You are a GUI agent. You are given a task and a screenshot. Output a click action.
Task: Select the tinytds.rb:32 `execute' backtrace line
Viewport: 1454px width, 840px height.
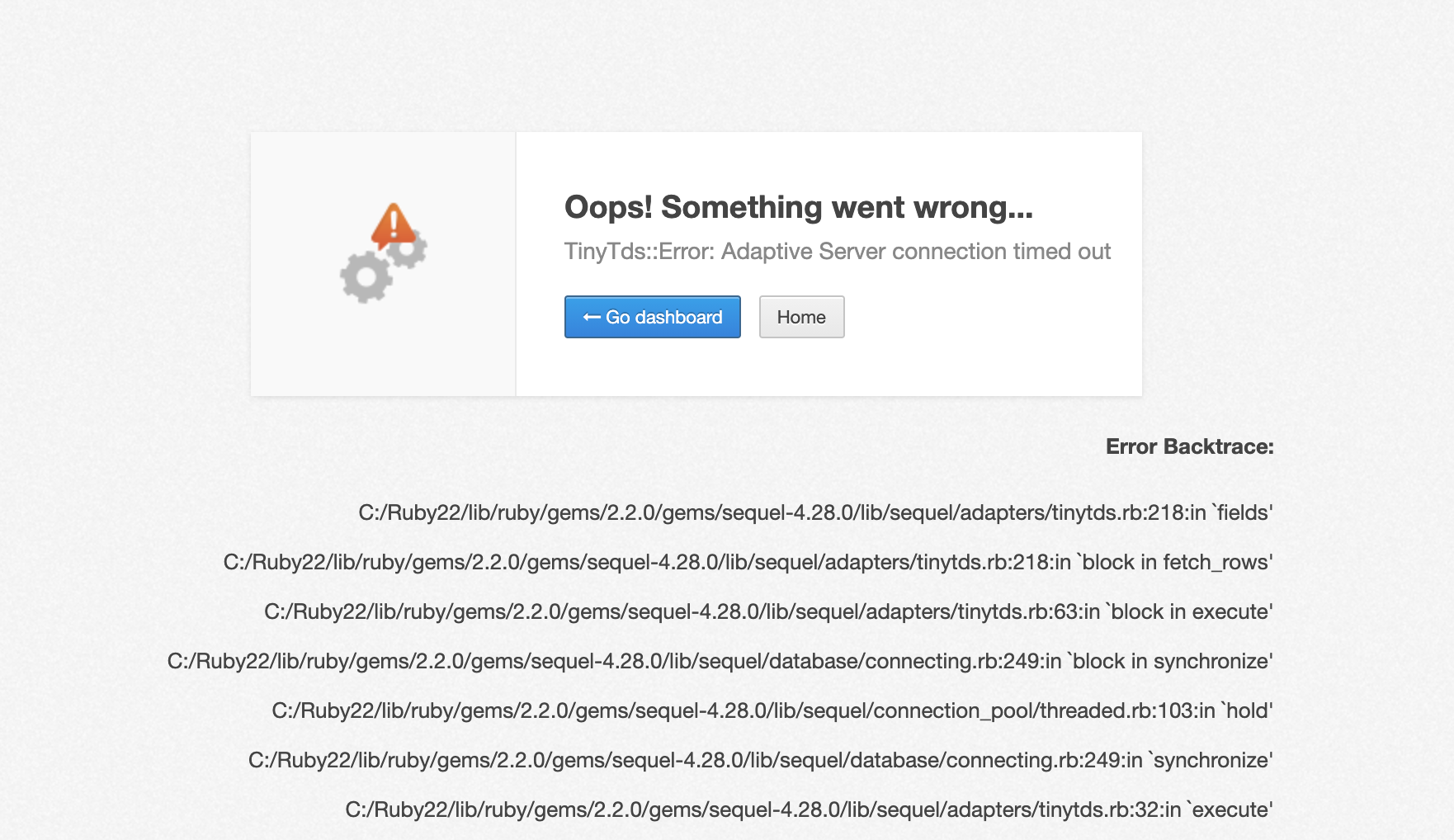tap(809, 809)
